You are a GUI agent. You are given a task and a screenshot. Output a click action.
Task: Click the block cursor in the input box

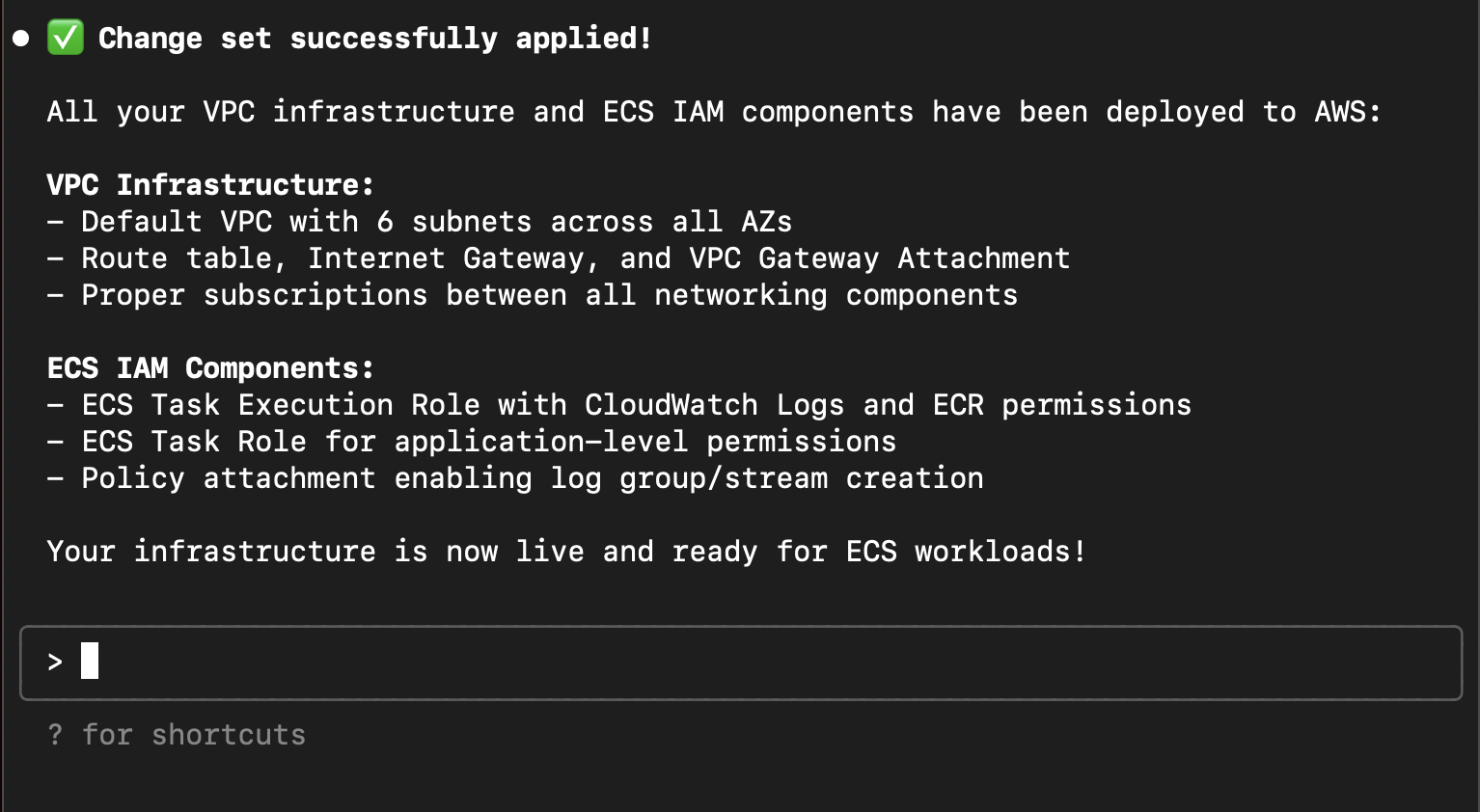click(90, 661)
